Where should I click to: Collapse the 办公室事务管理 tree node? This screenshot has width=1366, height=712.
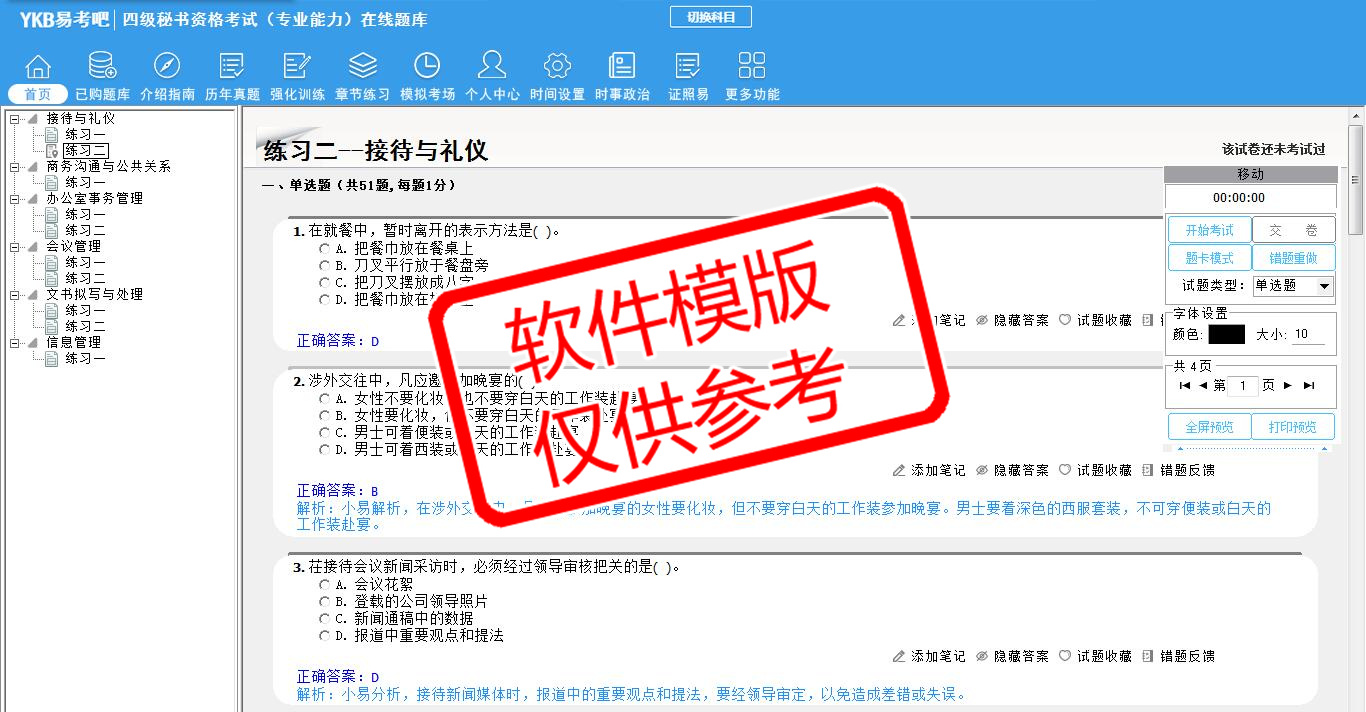pyautogui.click(x=15, y=199)
